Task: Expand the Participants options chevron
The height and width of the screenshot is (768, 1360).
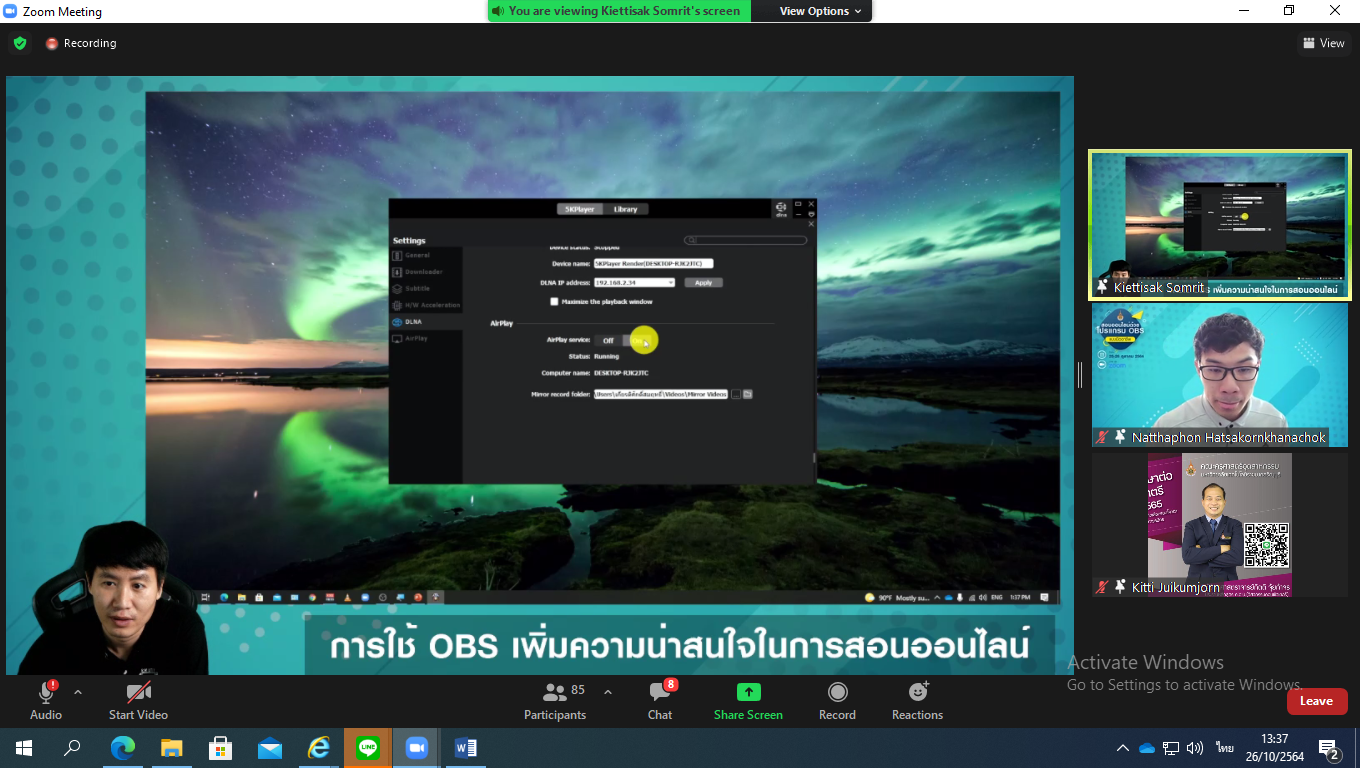Action: point(608,692)
